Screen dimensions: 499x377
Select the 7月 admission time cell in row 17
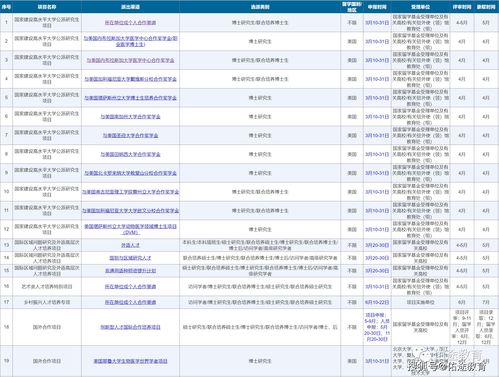[486, 302]
